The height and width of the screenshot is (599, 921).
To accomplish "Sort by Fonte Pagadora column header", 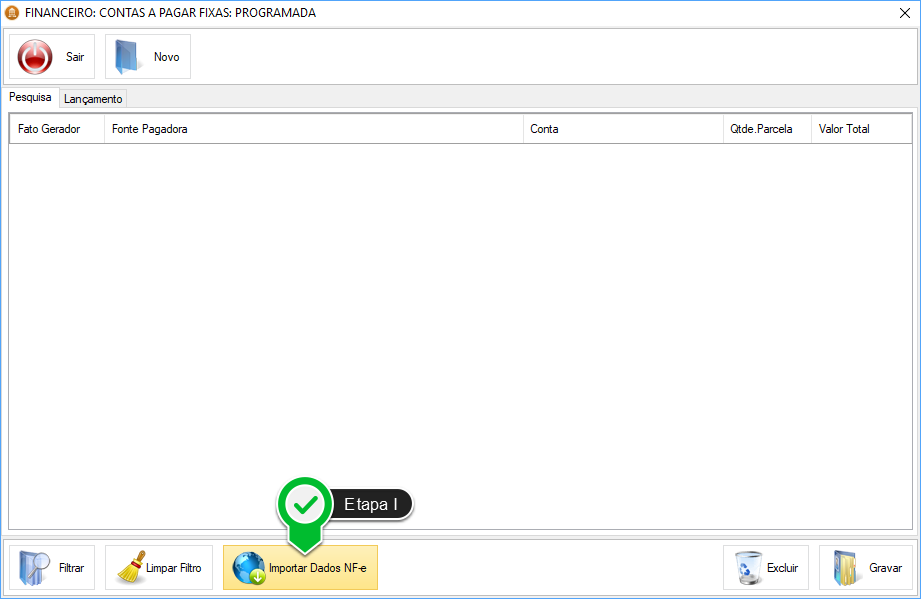I will [314, 129].
